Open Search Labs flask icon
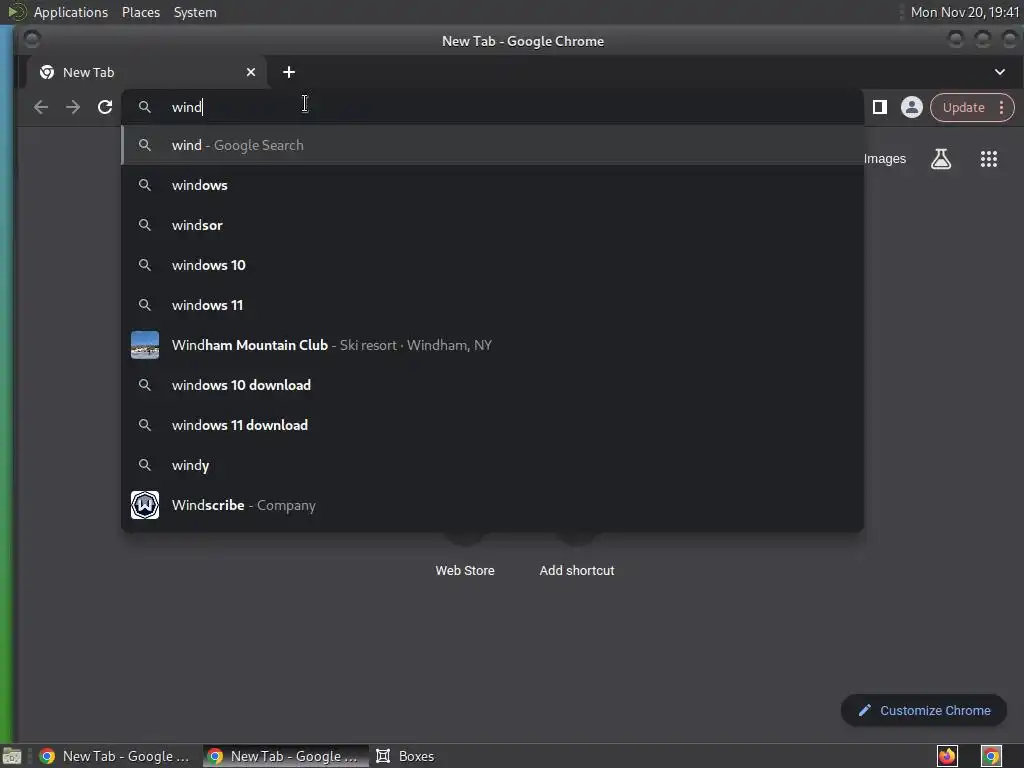This screenshot has width=1024, height=768. click(940, 159)
